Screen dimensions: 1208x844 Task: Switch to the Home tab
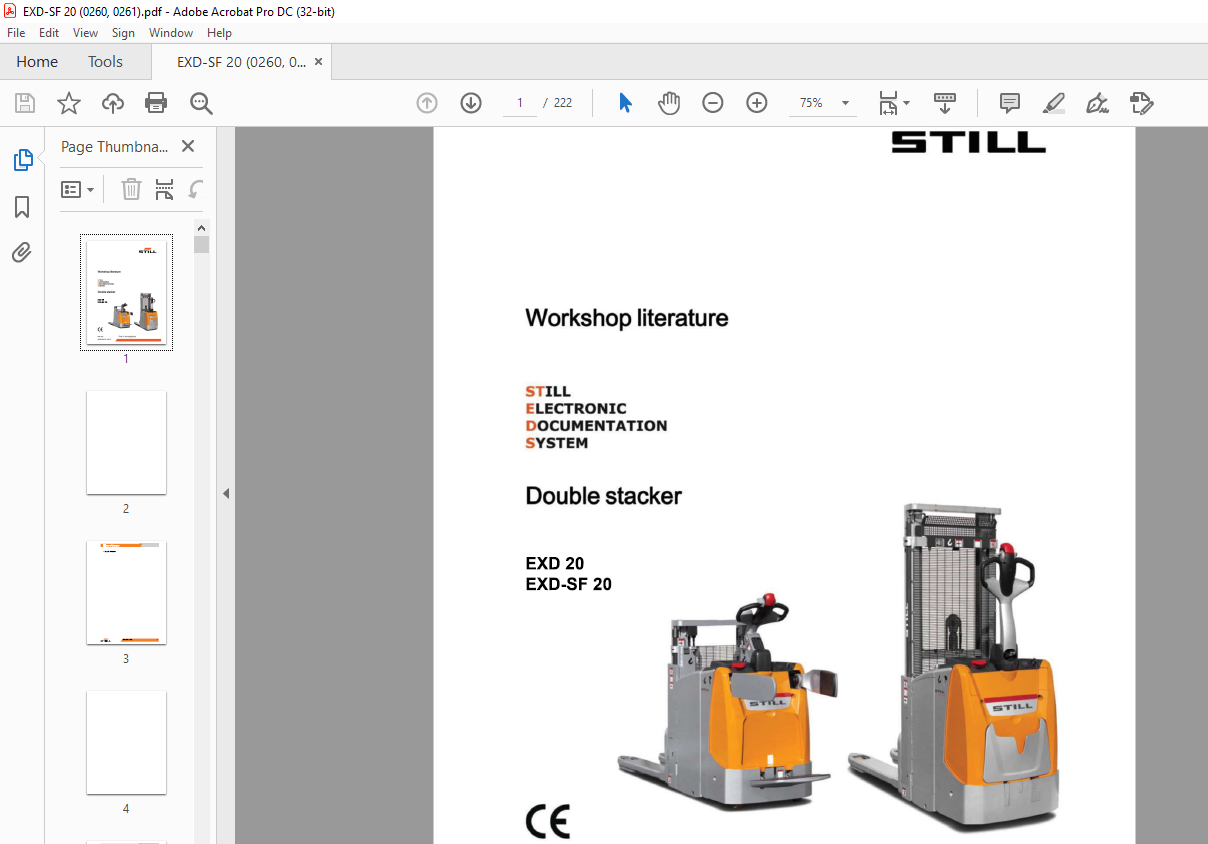click(x=37, y=62)
